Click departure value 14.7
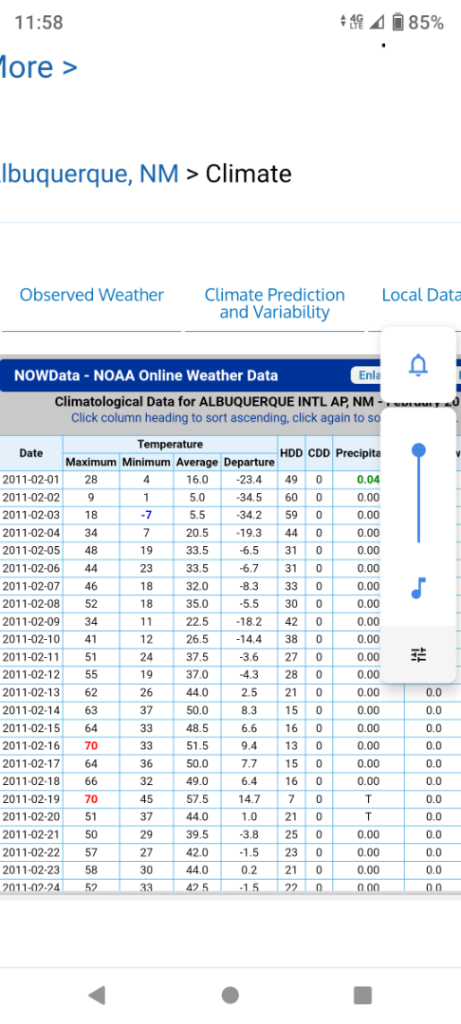This screenshot has height=1024, width=461. point(249,799)
